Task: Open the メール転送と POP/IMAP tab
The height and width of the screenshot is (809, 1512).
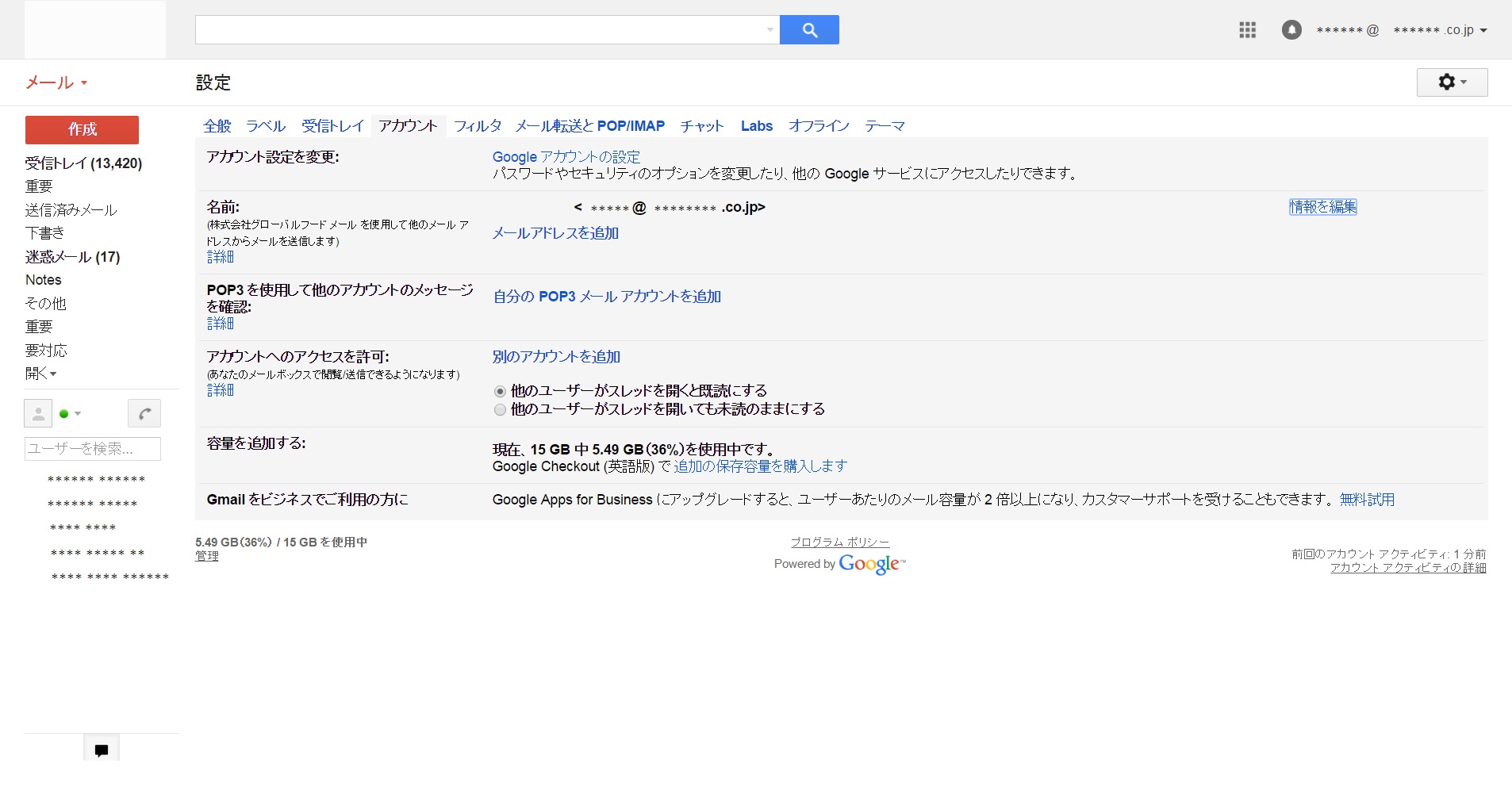Action: point(590,126)
